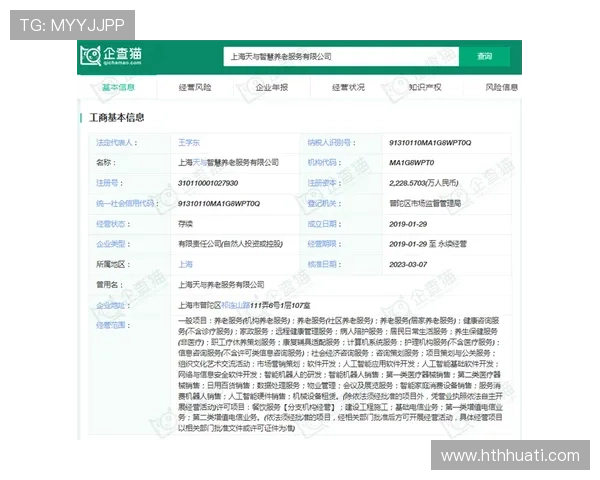Open the 经营状况 tab
The image size is (600, 480).
(348, 88)
